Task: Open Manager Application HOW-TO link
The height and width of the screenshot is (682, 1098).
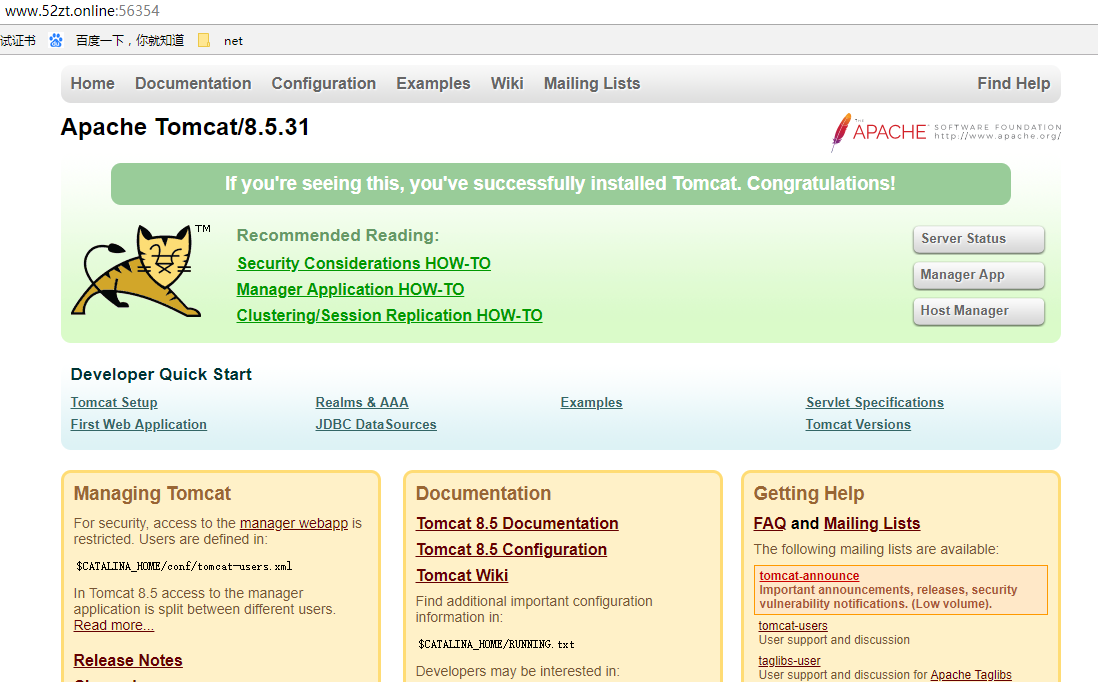Action: [x=350, y=289]
